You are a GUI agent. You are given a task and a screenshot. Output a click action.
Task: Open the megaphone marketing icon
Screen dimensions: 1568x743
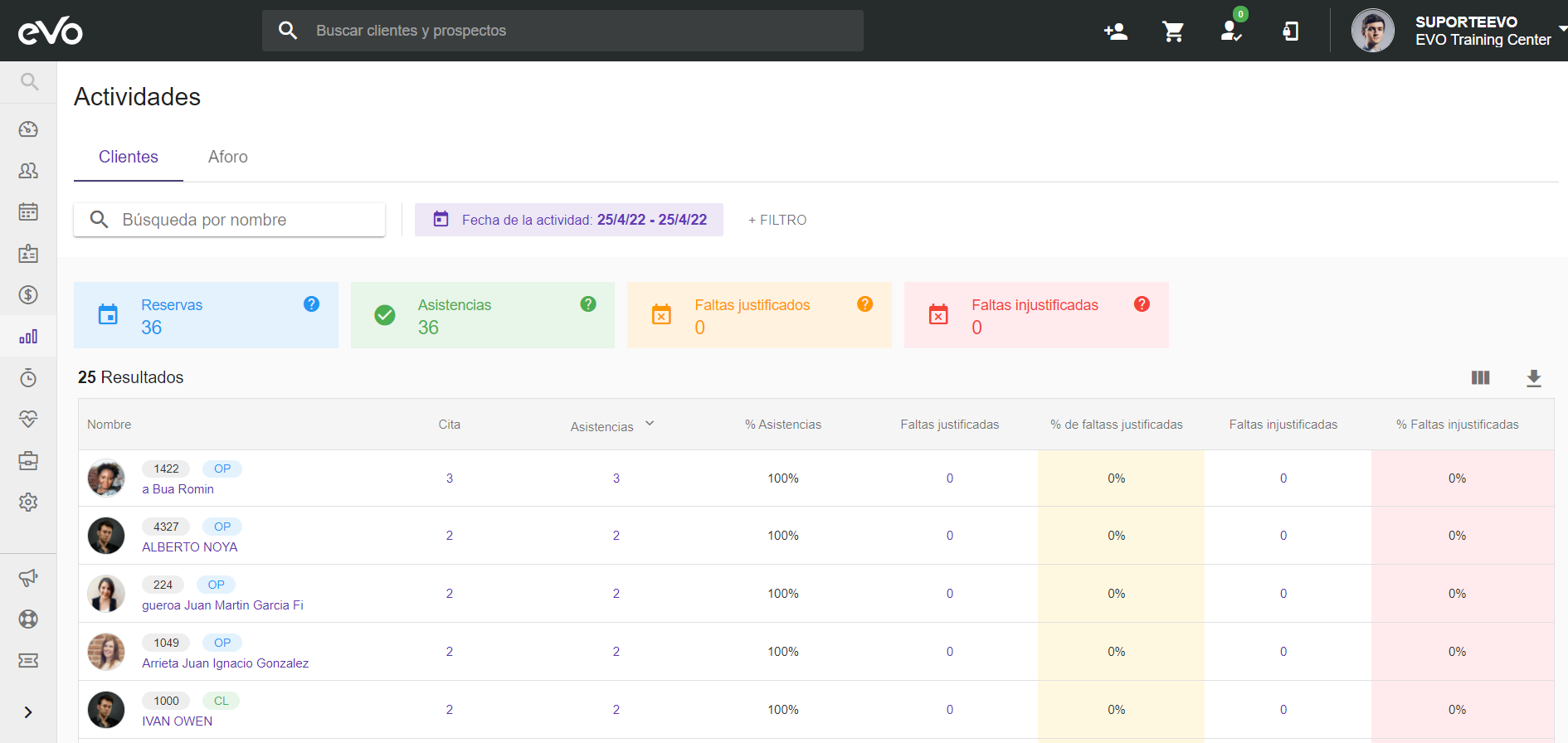(x=28, y=578)
